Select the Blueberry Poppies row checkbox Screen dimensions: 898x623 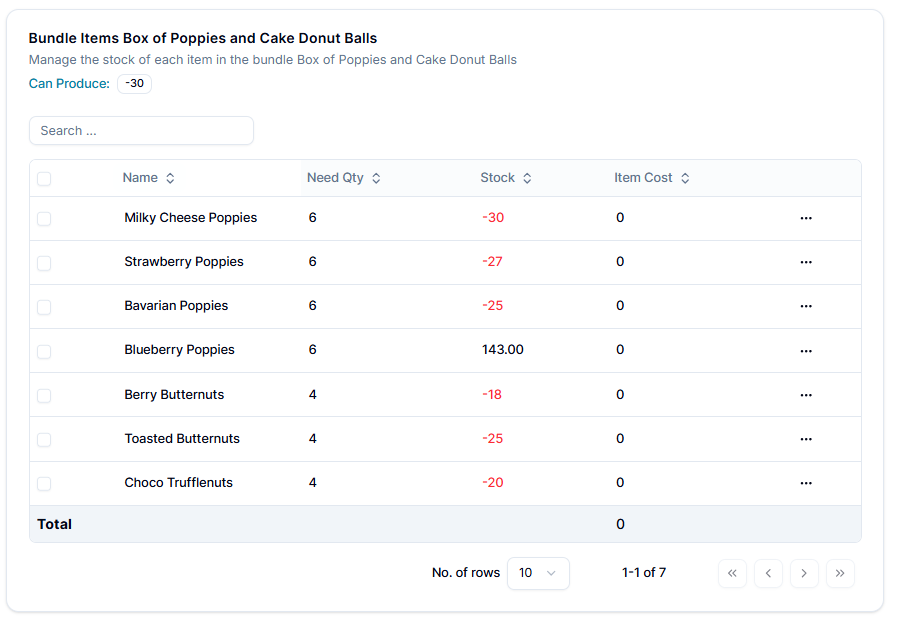(x=44, y=351)
